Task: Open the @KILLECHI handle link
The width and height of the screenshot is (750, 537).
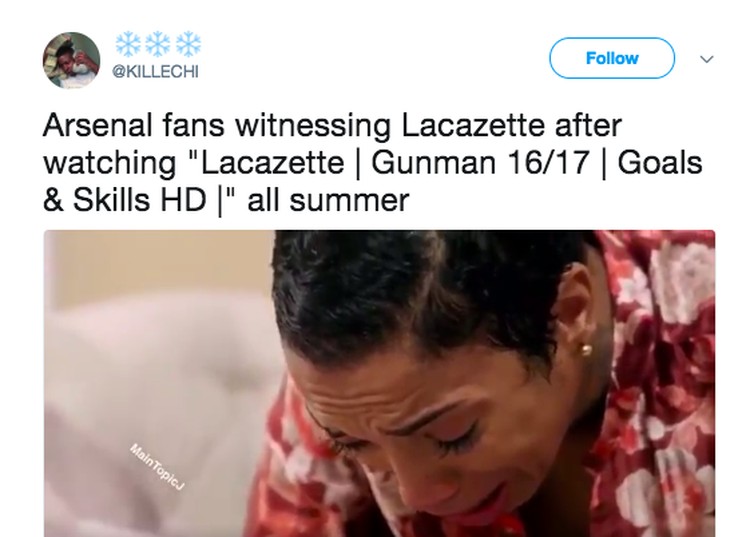Action: point(155,72)
